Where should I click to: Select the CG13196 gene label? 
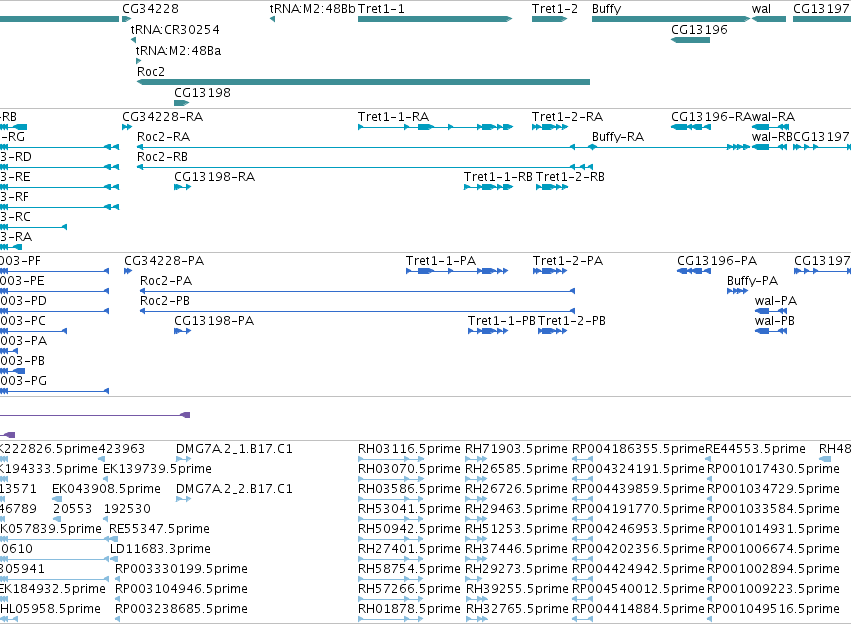[699, 29]
